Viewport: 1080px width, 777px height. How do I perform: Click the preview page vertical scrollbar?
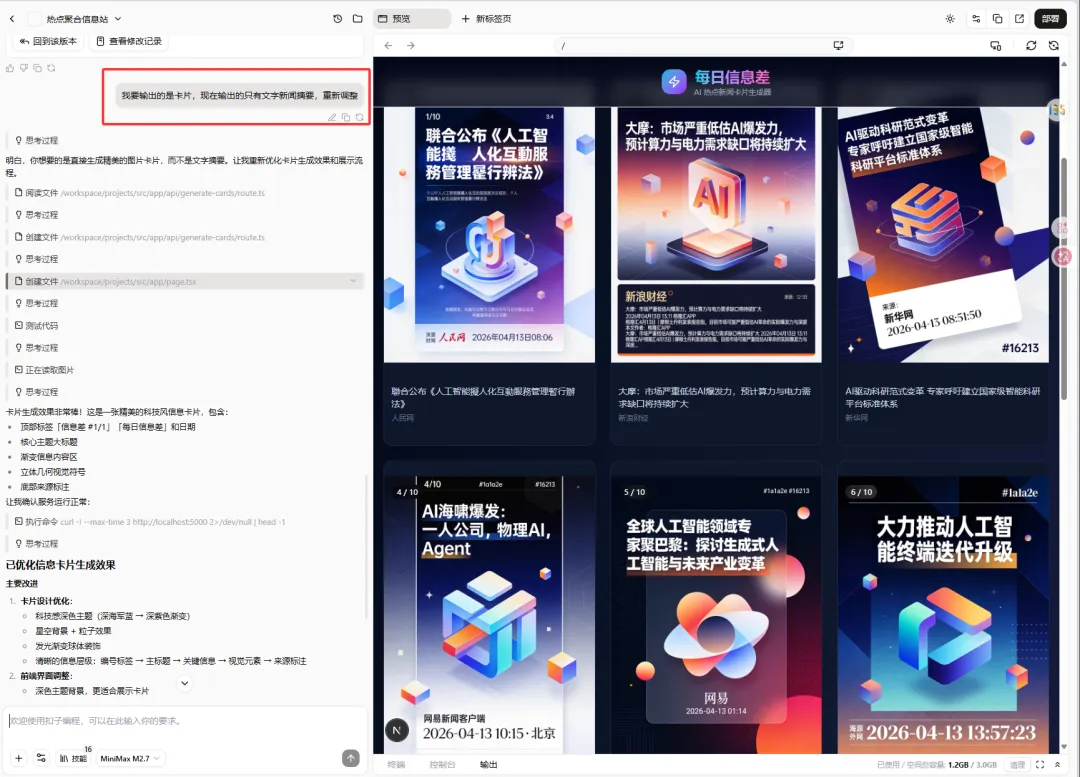pyautogui.click(x=1064, y=279)
